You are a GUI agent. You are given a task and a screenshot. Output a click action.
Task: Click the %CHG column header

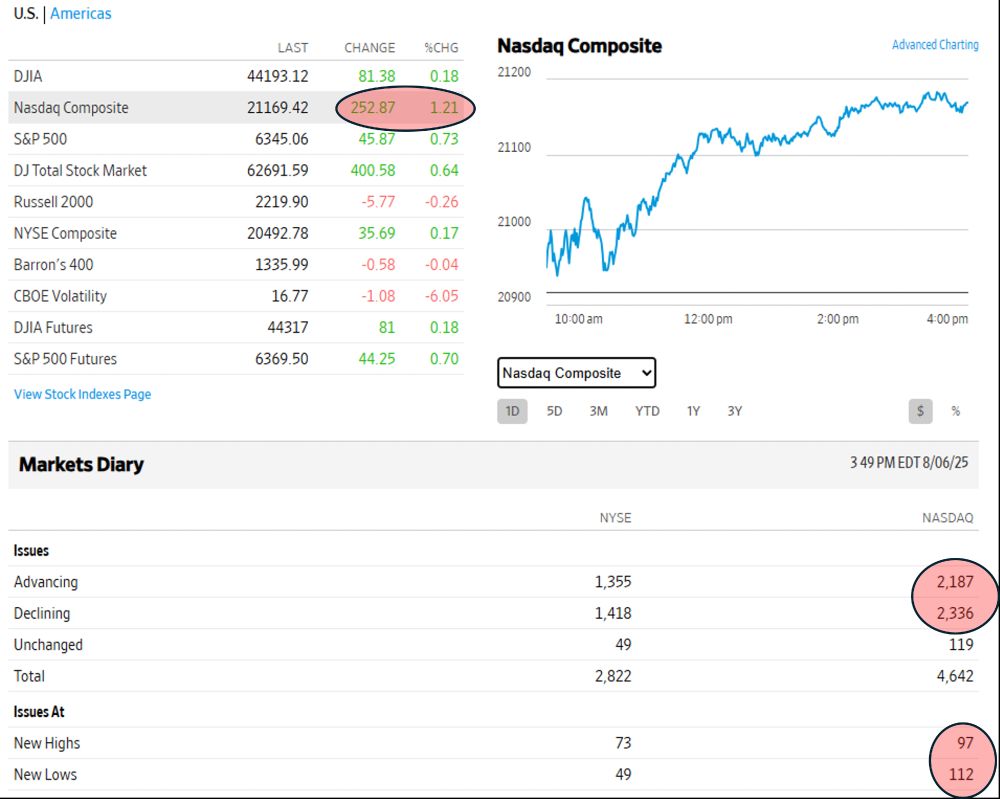(441, 48)
